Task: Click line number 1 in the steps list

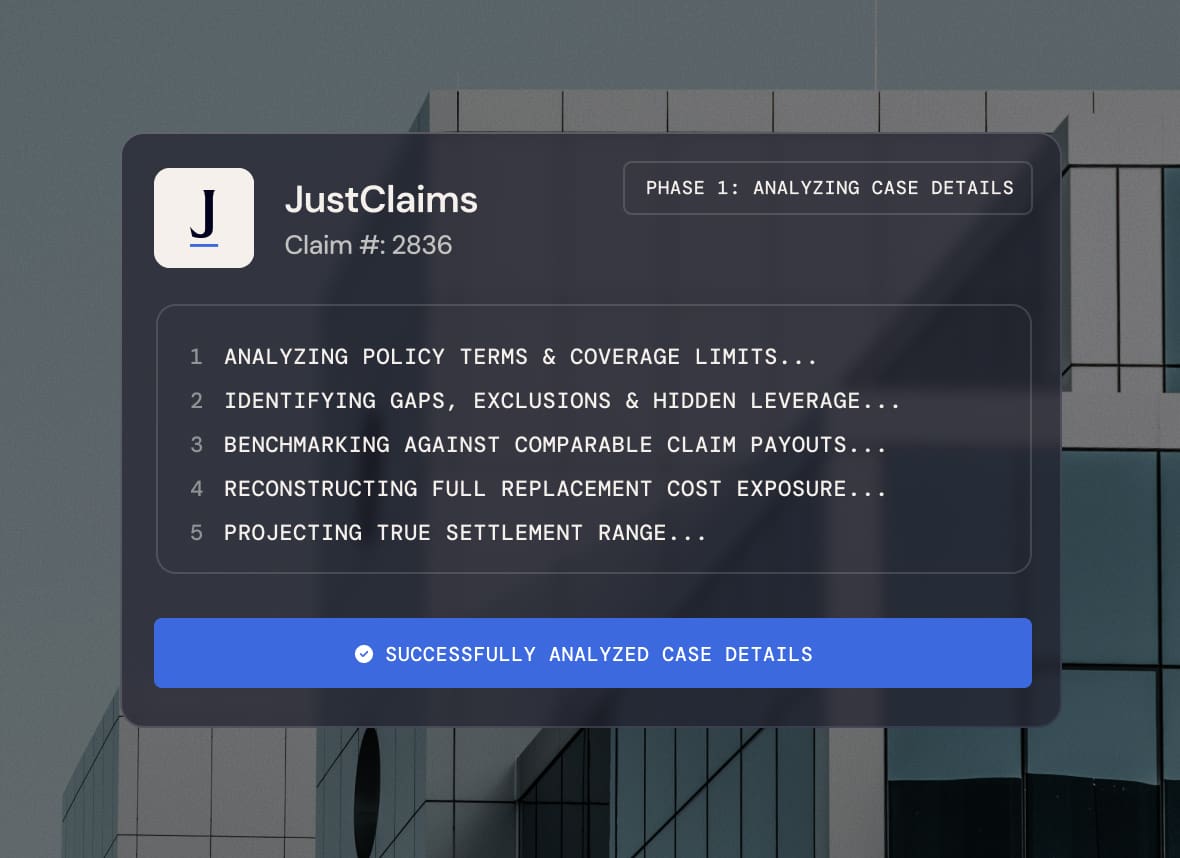Action: point(196,357)
